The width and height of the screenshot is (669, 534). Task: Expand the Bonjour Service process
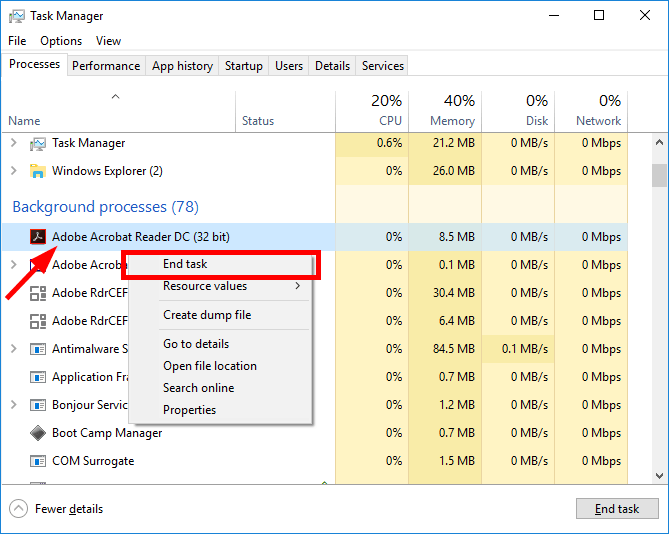pyautogui.click(x=14, y=404)
